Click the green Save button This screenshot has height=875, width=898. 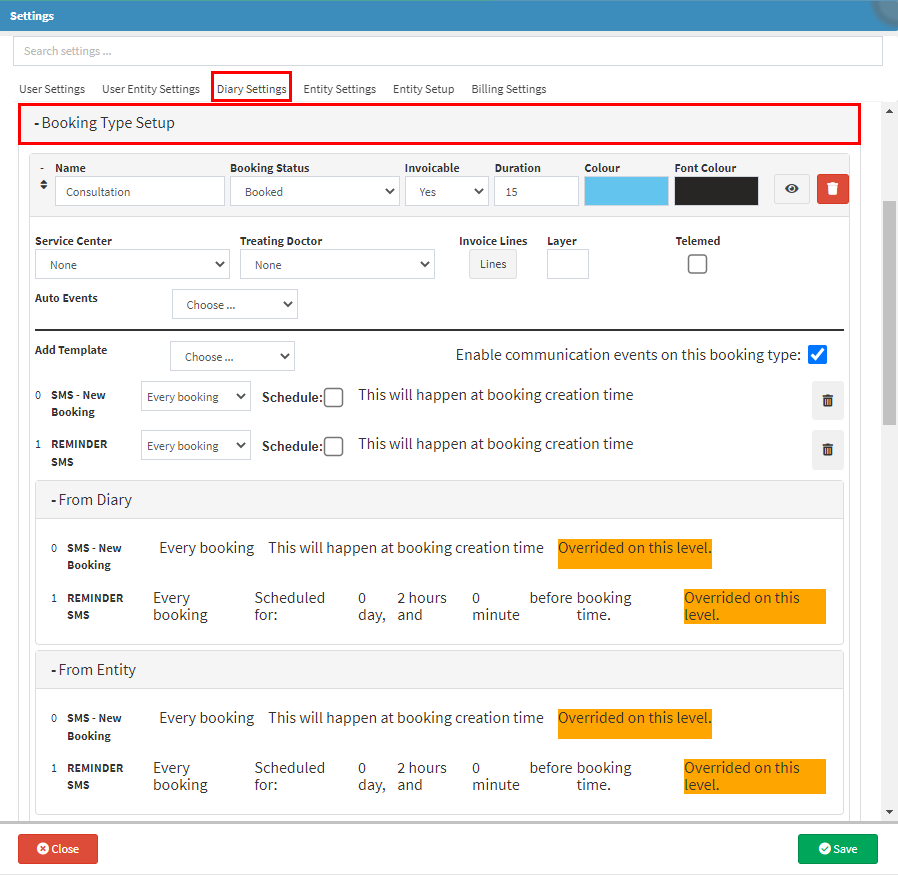point(837,849)
